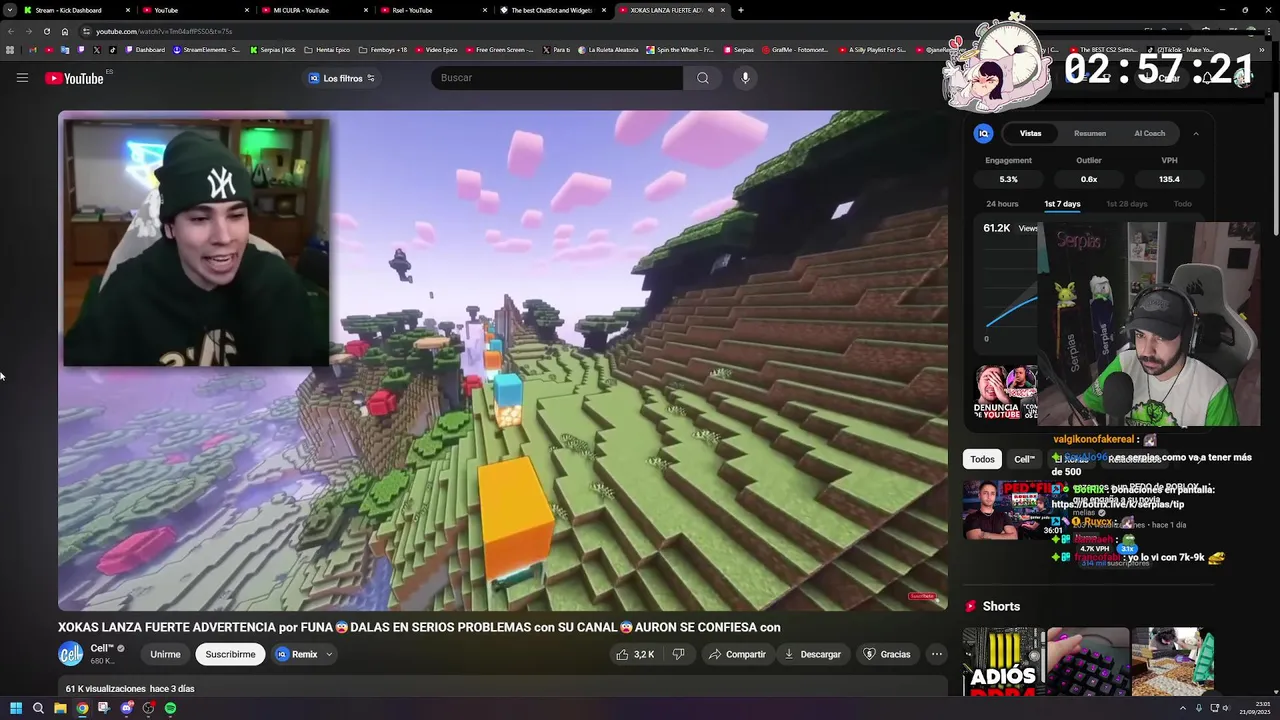Open the Chrome apps grid icon

tap(10, 50)
